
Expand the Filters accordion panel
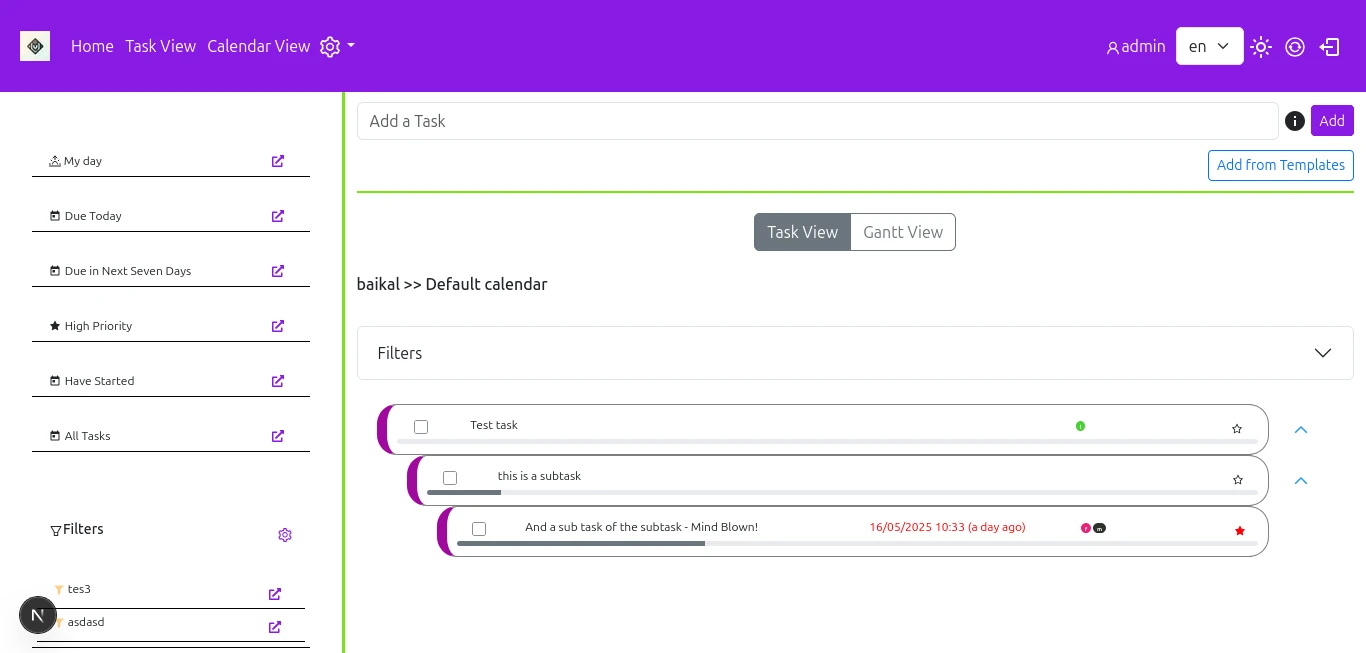(x=855, y=353)
